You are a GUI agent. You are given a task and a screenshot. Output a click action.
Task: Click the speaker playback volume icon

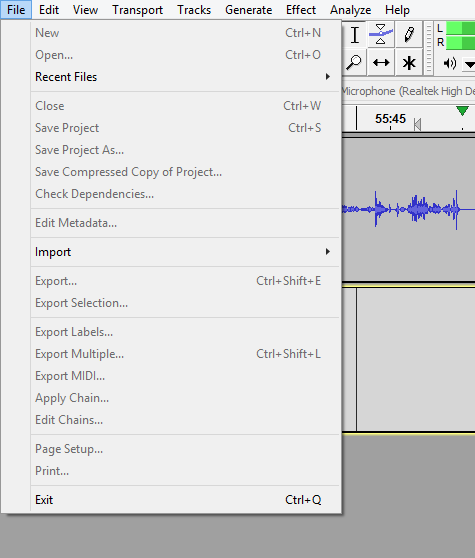click(450, 64)
